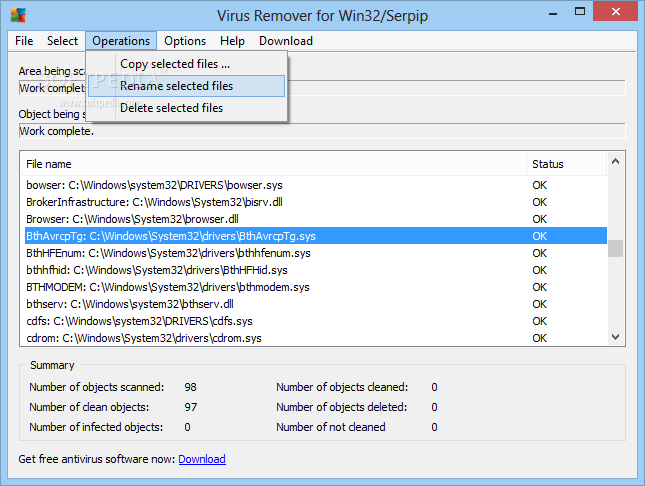Select the BrokerInfrastructure bisrv.dll row

tap(316, 202)
